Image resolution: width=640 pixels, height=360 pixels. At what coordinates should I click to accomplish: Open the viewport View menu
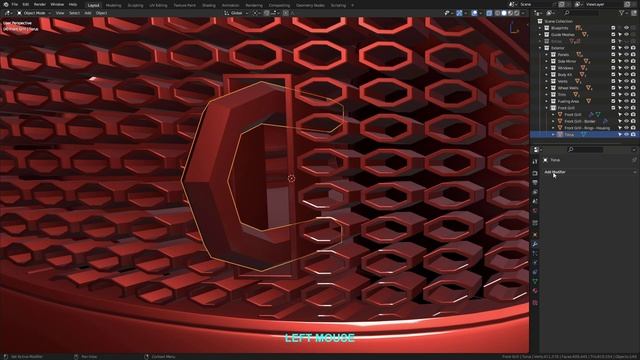pos(60,13)
